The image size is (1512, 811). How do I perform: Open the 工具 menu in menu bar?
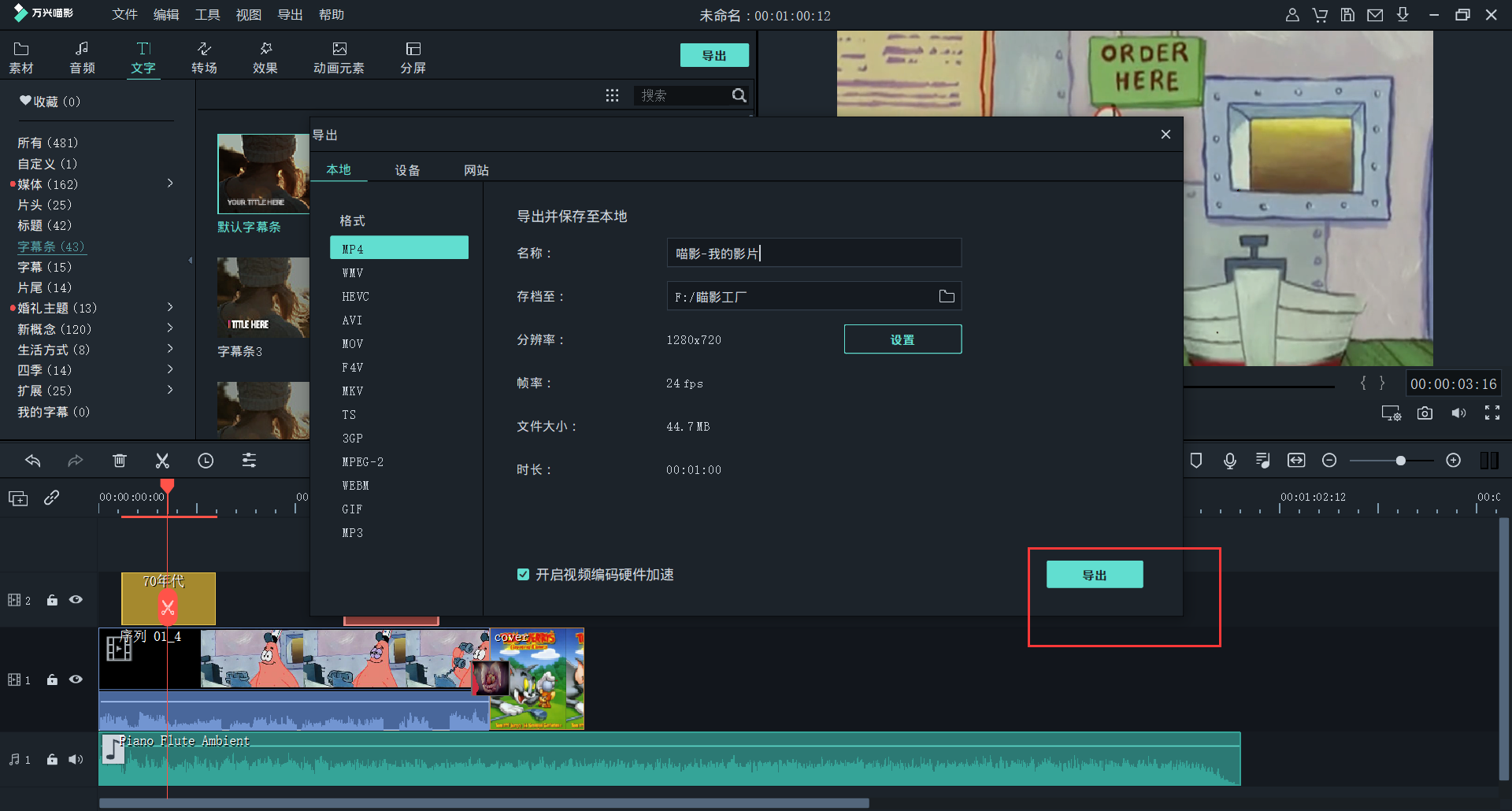click(207, 15)
